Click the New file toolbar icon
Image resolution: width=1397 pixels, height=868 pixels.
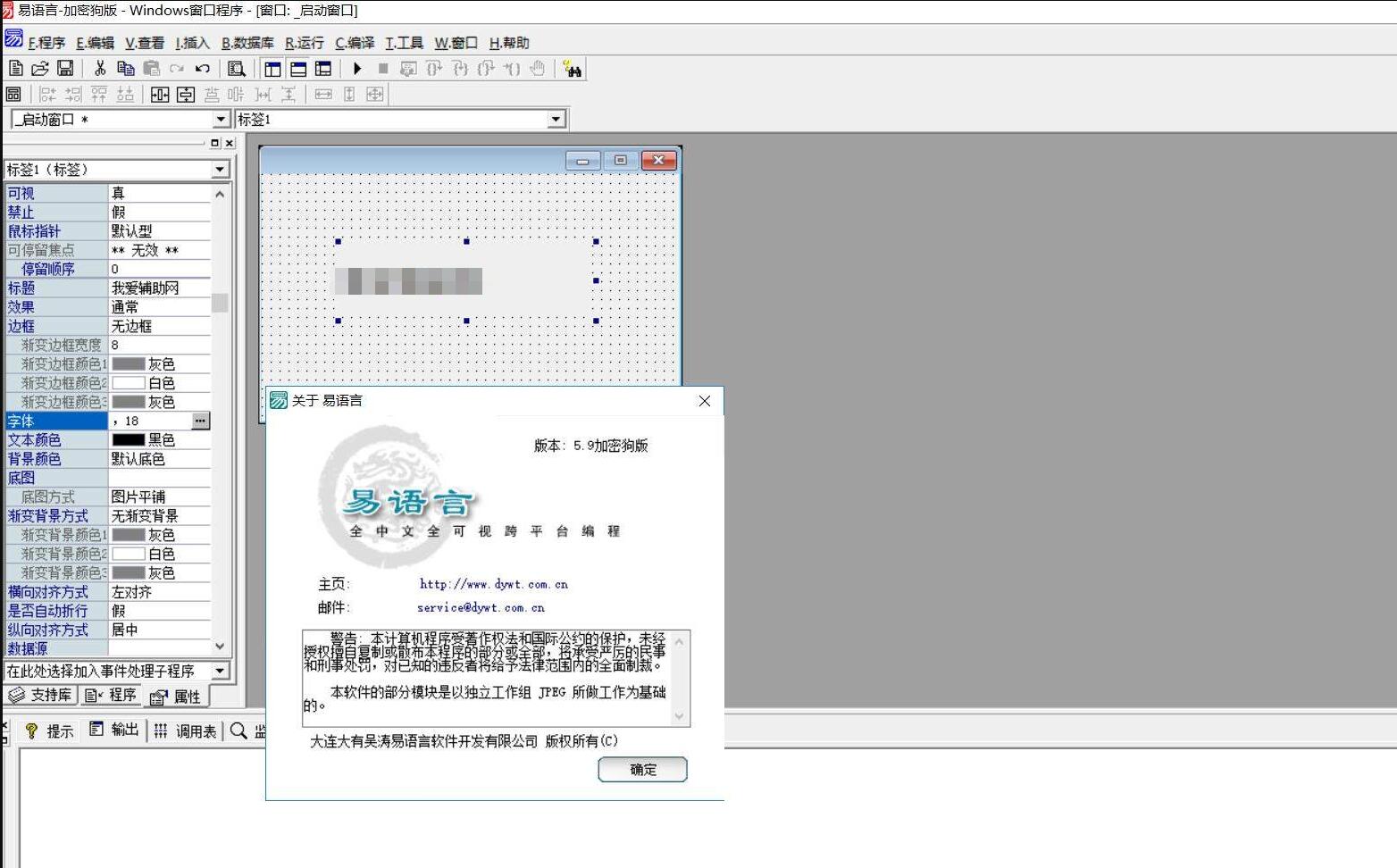(x=15, y=68)
